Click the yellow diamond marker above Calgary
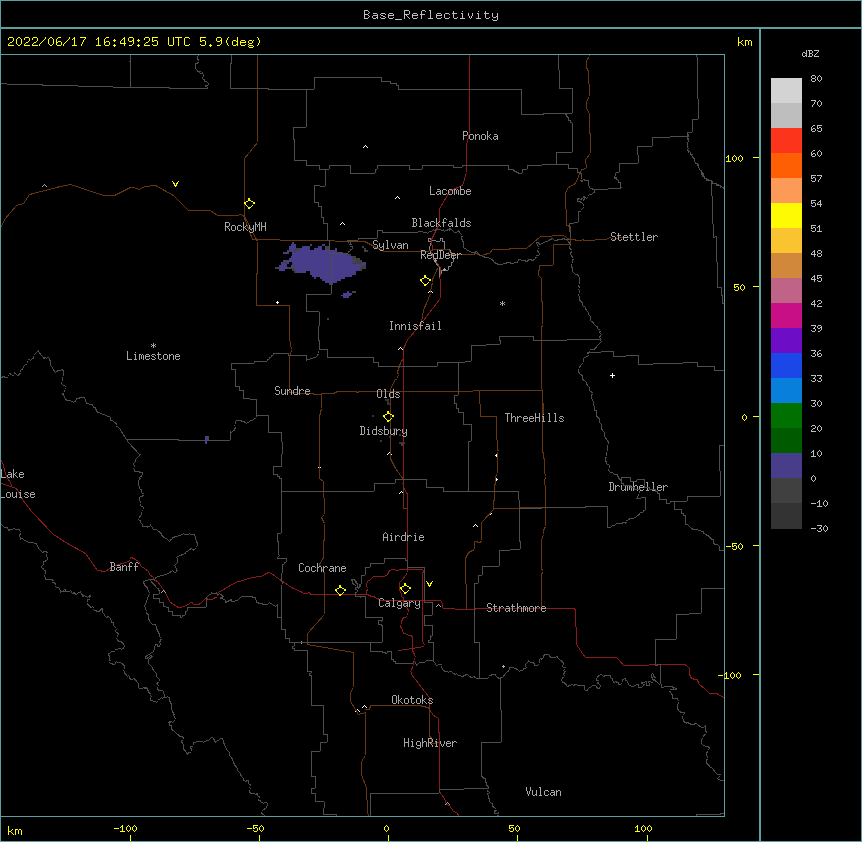The height and width of the screenshot is (842, 862). coord(405,589)
